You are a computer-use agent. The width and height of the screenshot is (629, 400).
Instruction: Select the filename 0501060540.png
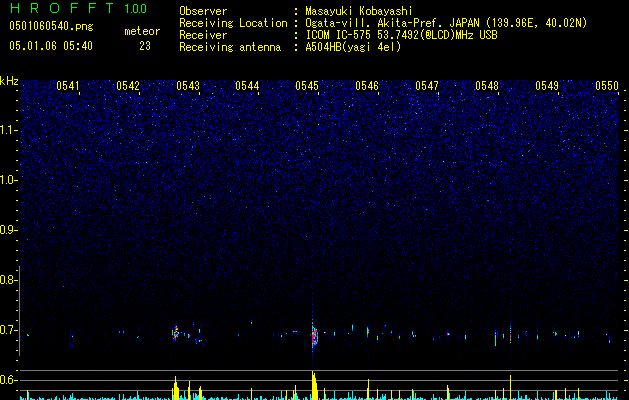coord(51,26)
